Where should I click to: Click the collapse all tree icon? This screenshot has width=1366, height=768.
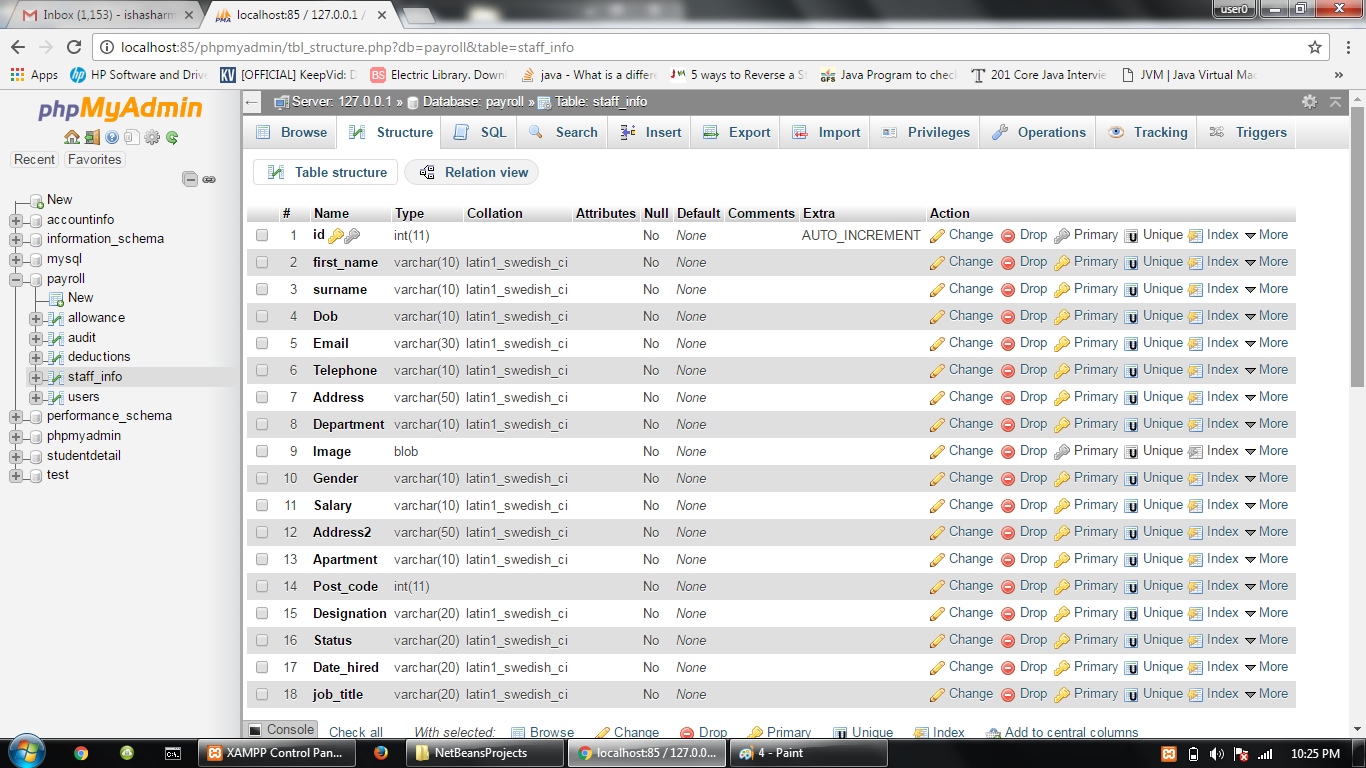pos(190,179)
